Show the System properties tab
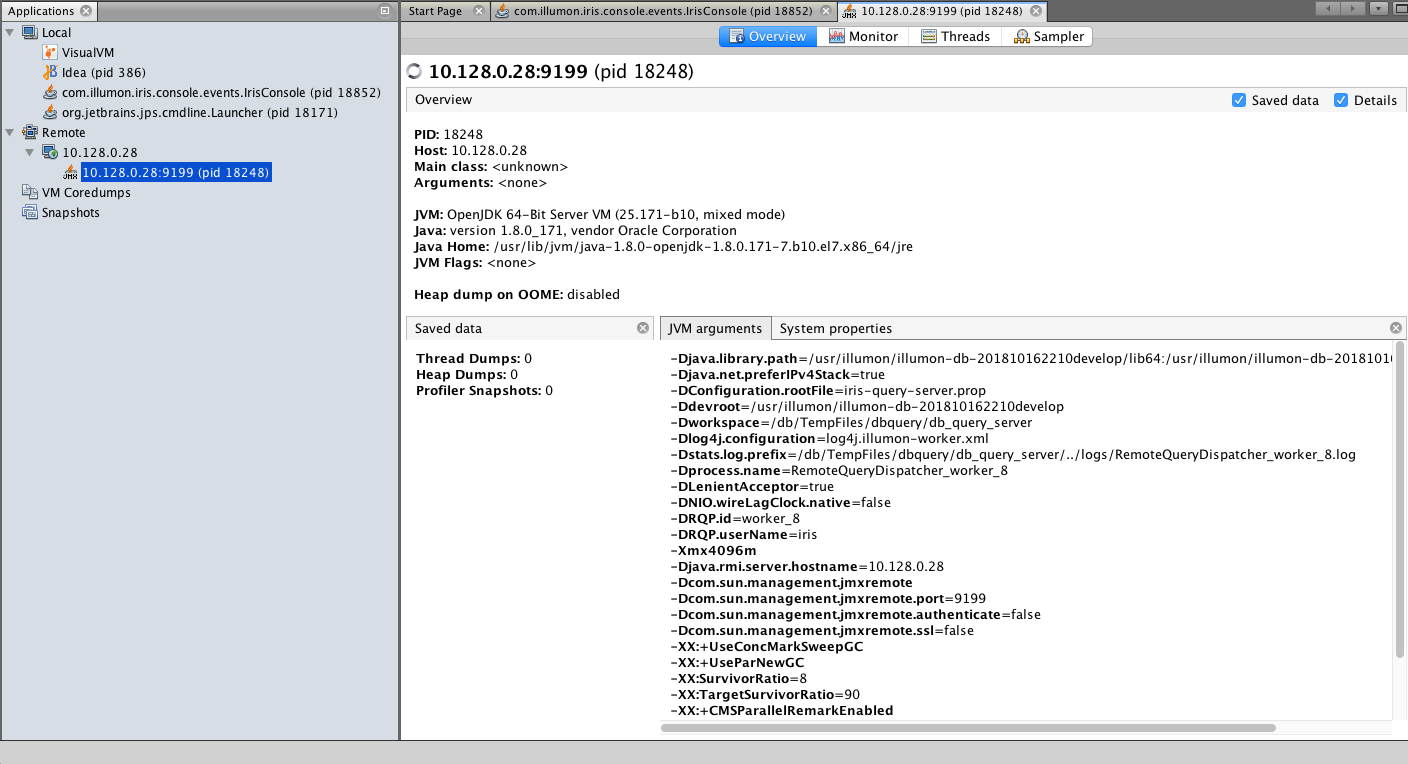 tap(835, 328)
